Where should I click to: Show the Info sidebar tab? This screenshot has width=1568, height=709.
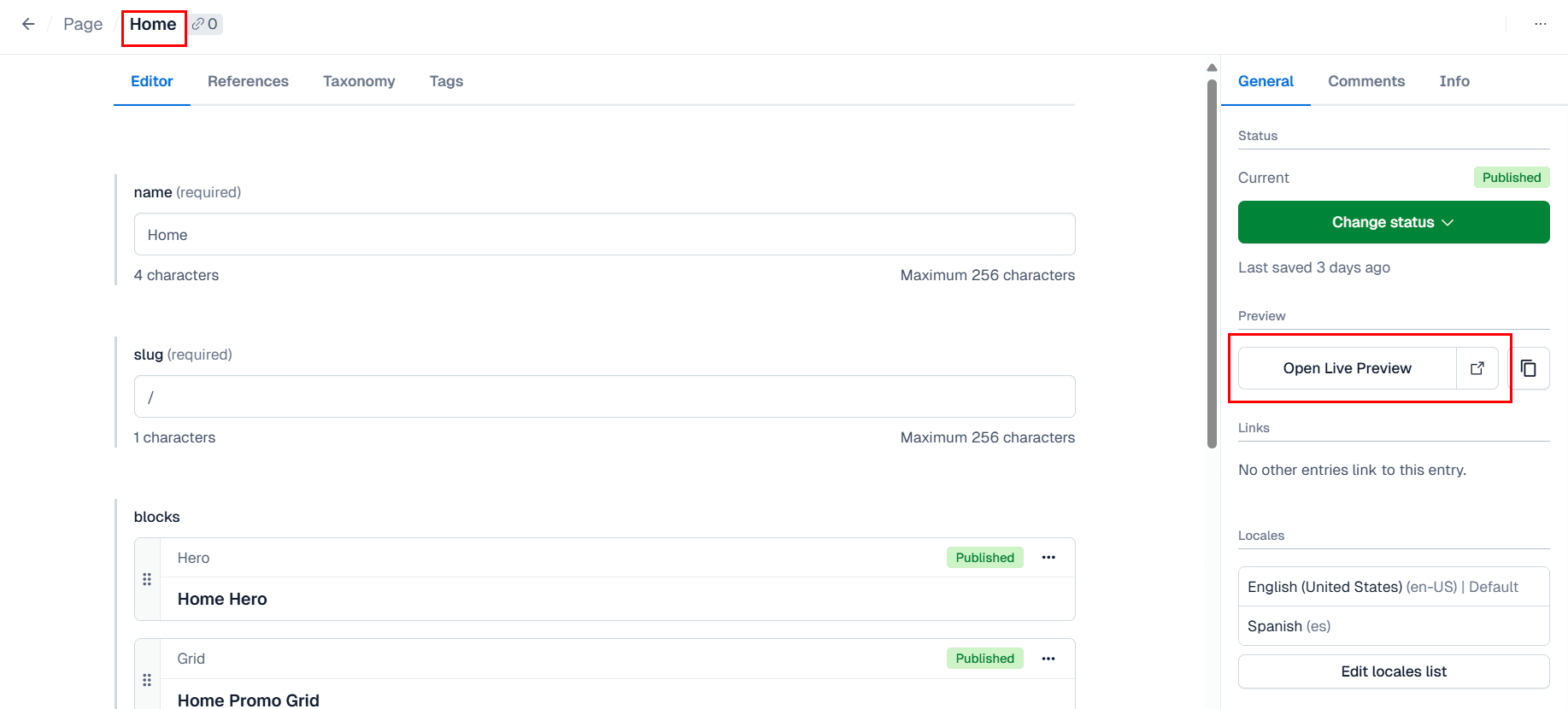tap(1453, 81)
